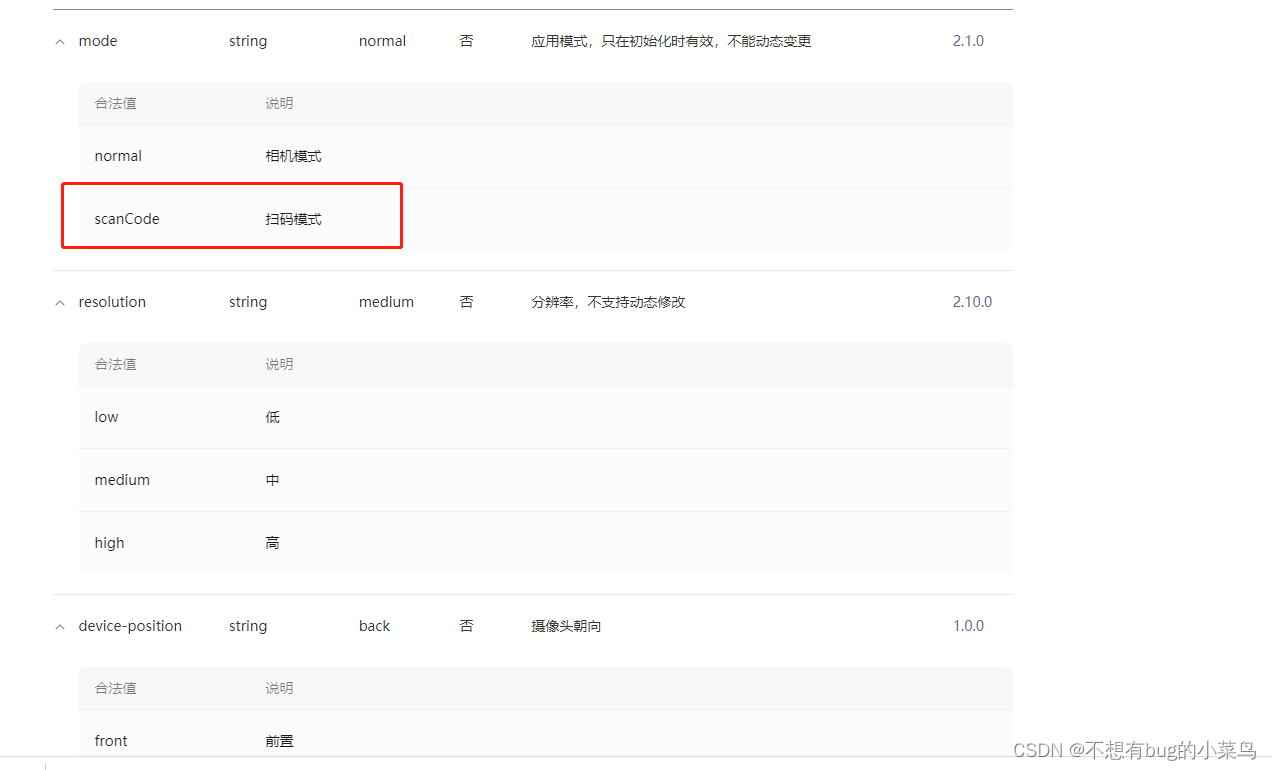
Task: Click the version link 2.1.0 for mode
Action: (967, 41)
